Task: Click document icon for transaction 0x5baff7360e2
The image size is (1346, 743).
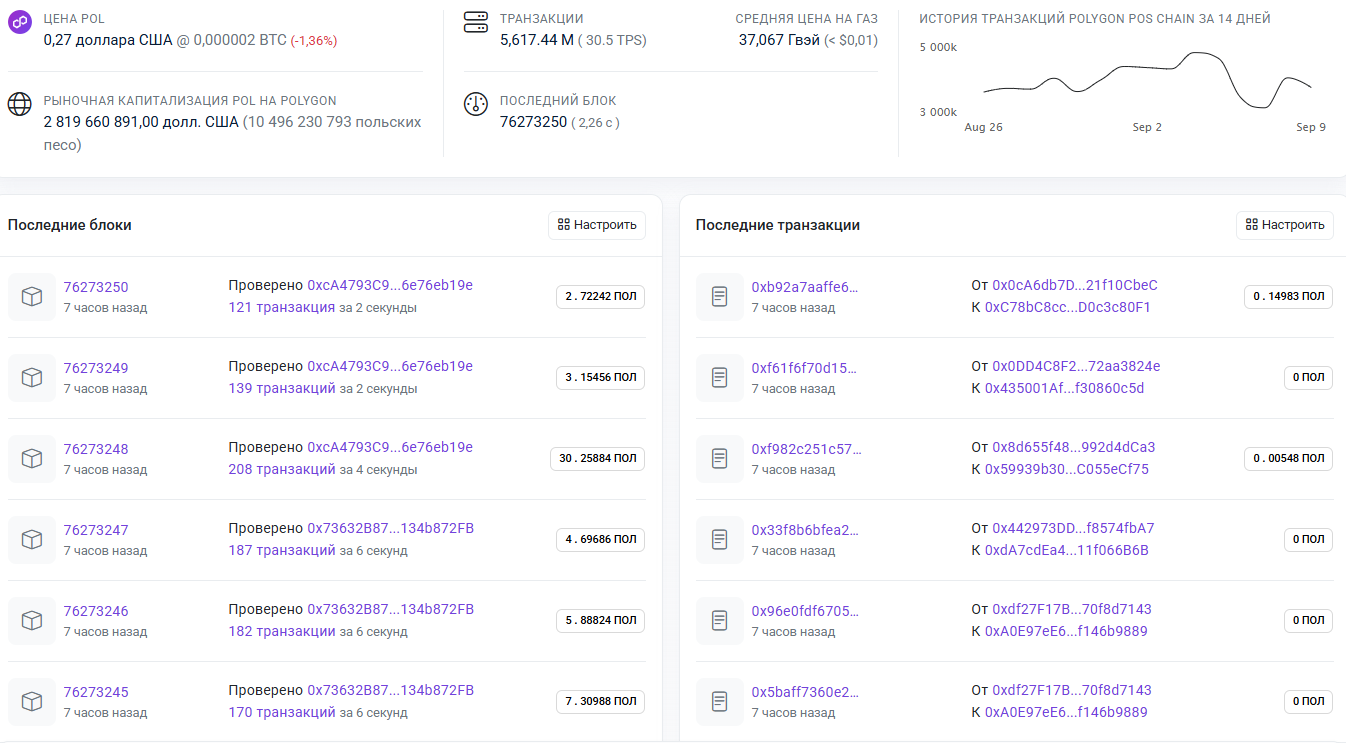Action: pos(720,702)
